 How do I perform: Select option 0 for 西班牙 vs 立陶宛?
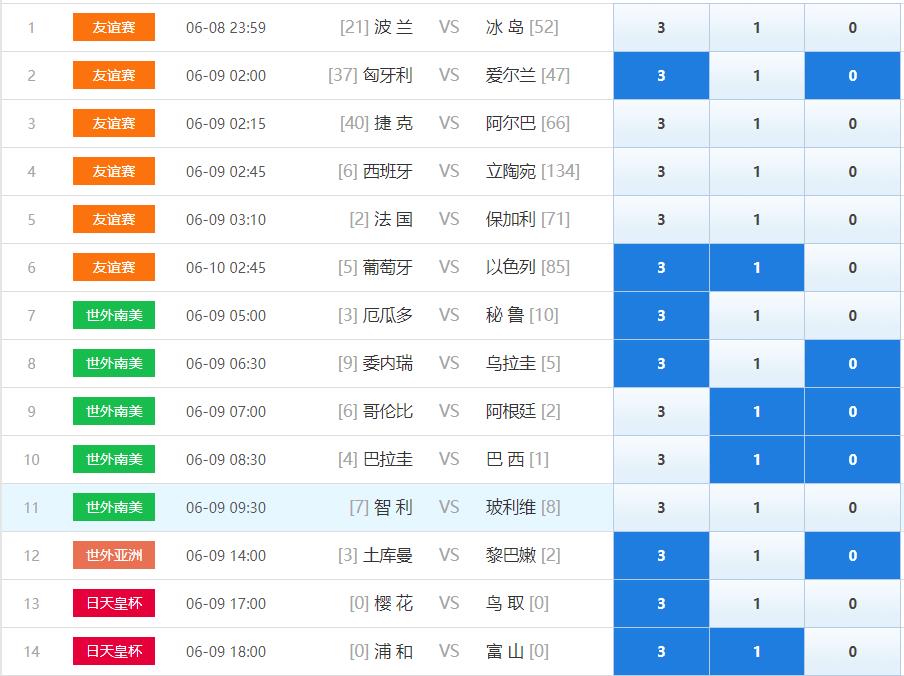pyautogui.click(x=852, y=172)
